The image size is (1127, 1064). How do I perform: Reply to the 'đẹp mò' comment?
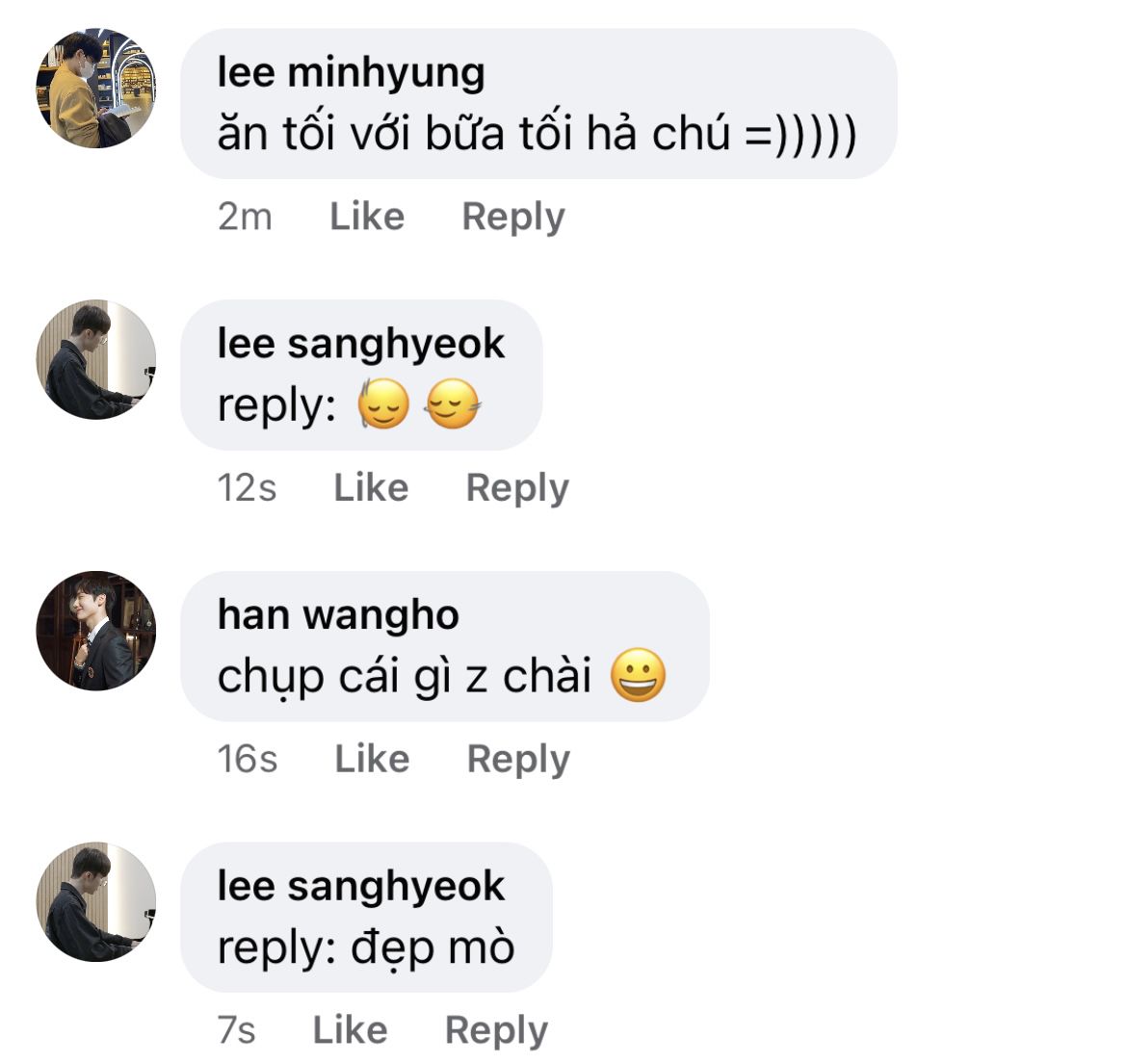pyautogui.click(x=497, y=1030)
